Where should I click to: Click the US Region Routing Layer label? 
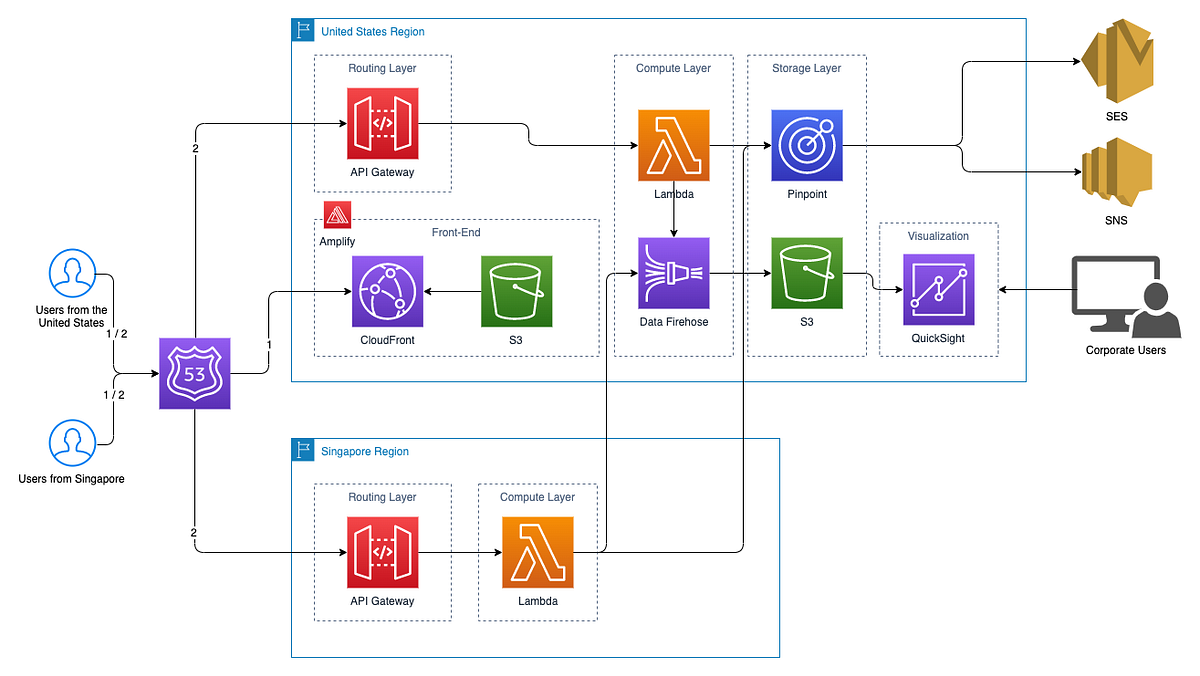[382, 68]
